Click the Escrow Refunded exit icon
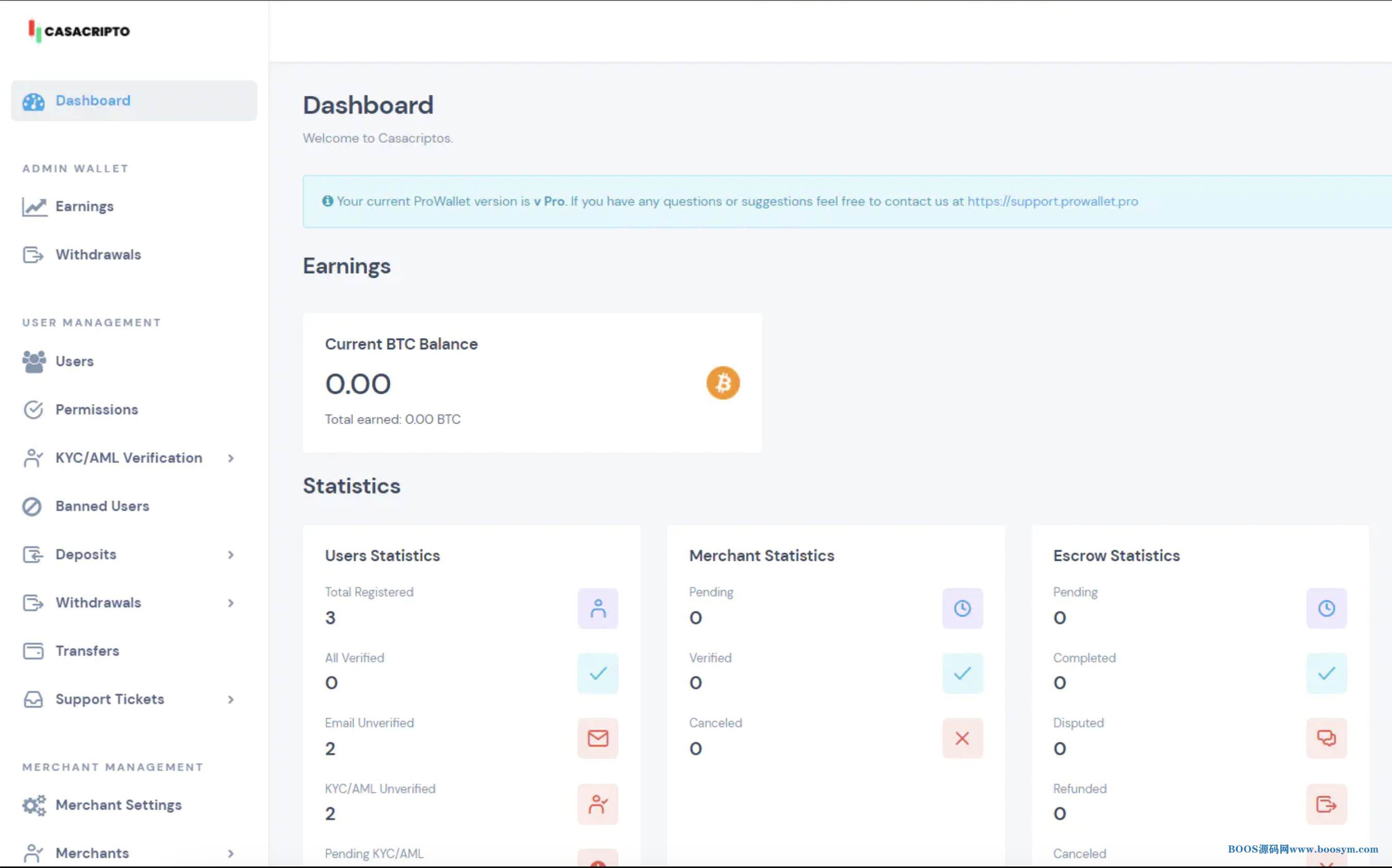This screenshot has height=868, width=1392. (1327, 804)
